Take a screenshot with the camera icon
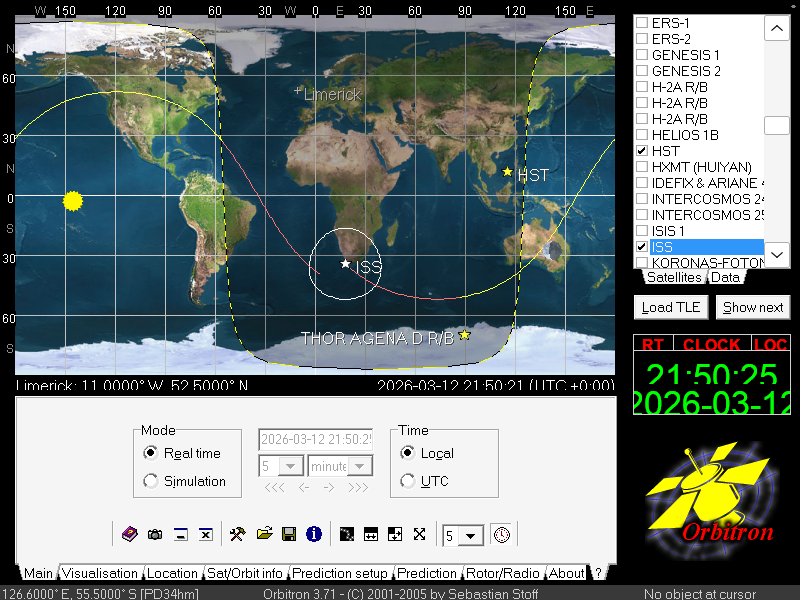The height and width of the screenshot is (600, 800). pyautogui.click(x=155, y=535)
